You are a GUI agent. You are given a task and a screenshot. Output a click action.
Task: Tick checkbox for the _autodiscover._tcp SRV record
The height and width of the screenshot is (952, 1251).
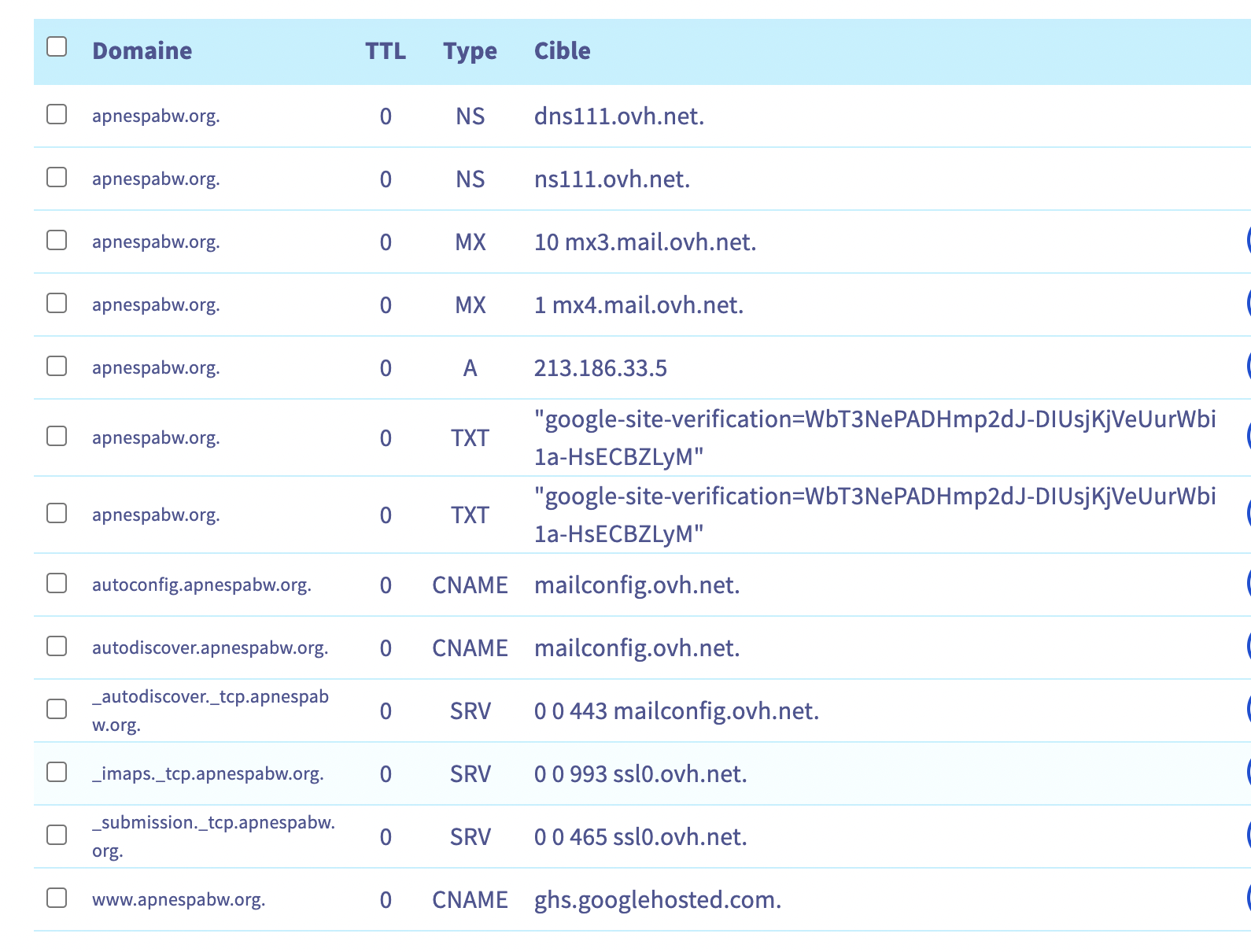(x=57, y=710)
